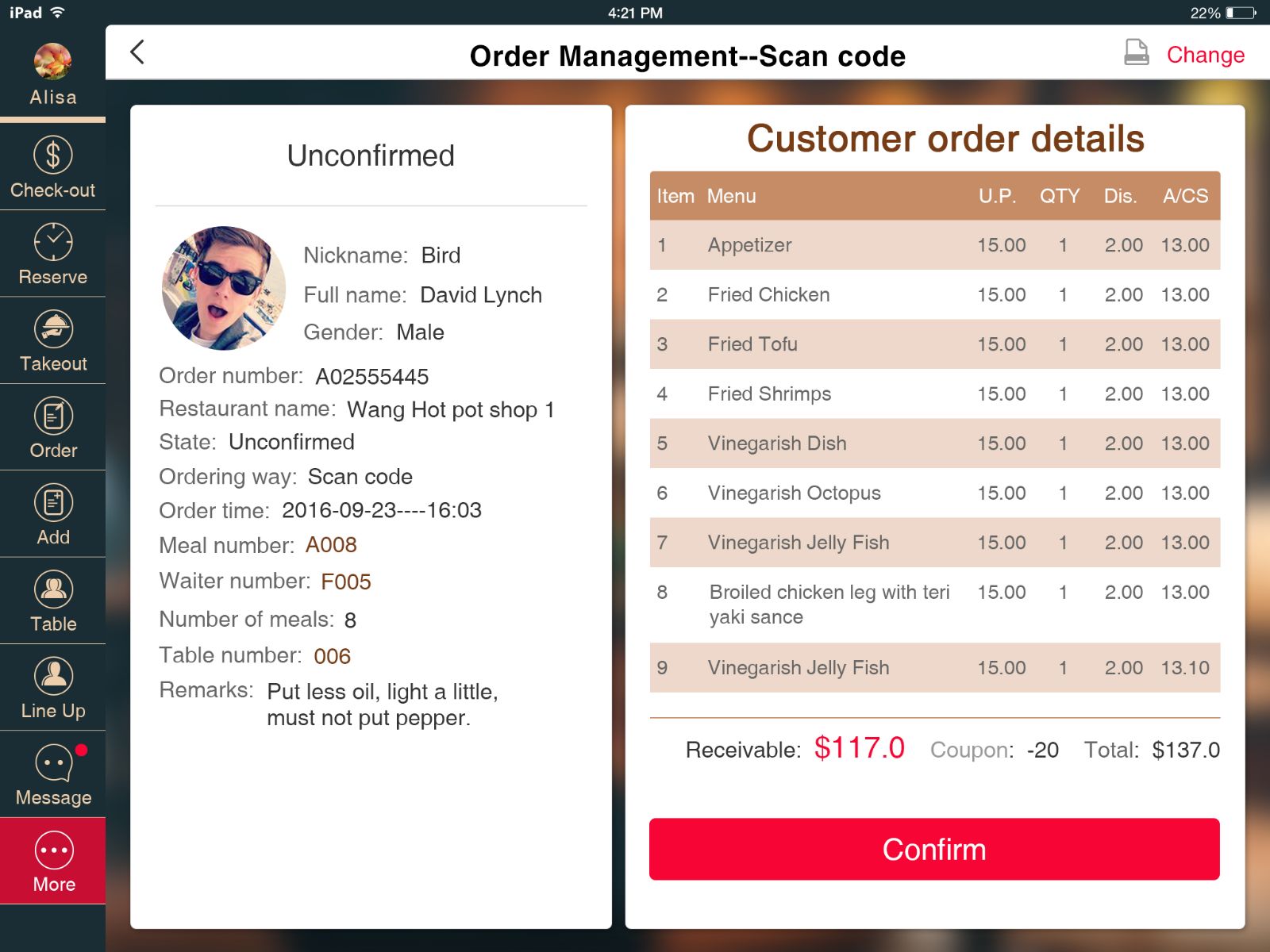The height and width of the screenshot is (952, 1270).
Task: Tap the Change link
Action: coord(1204,55)
